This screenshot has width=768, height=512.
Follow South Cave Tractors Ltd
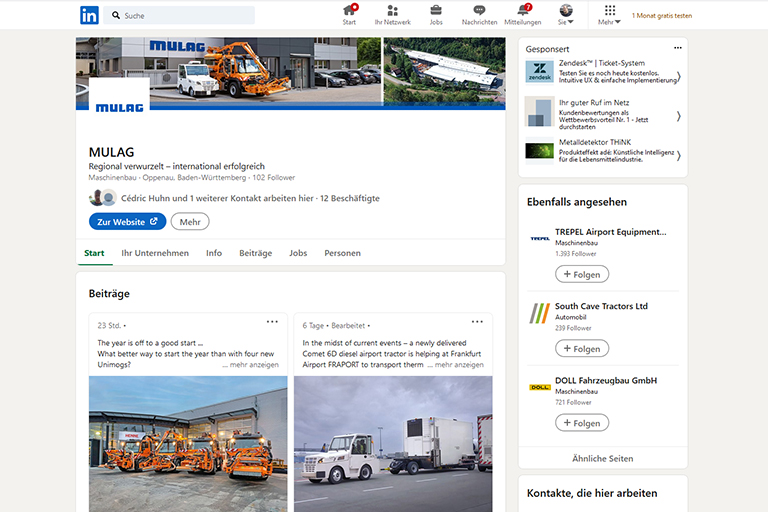(x=582, y=349)
